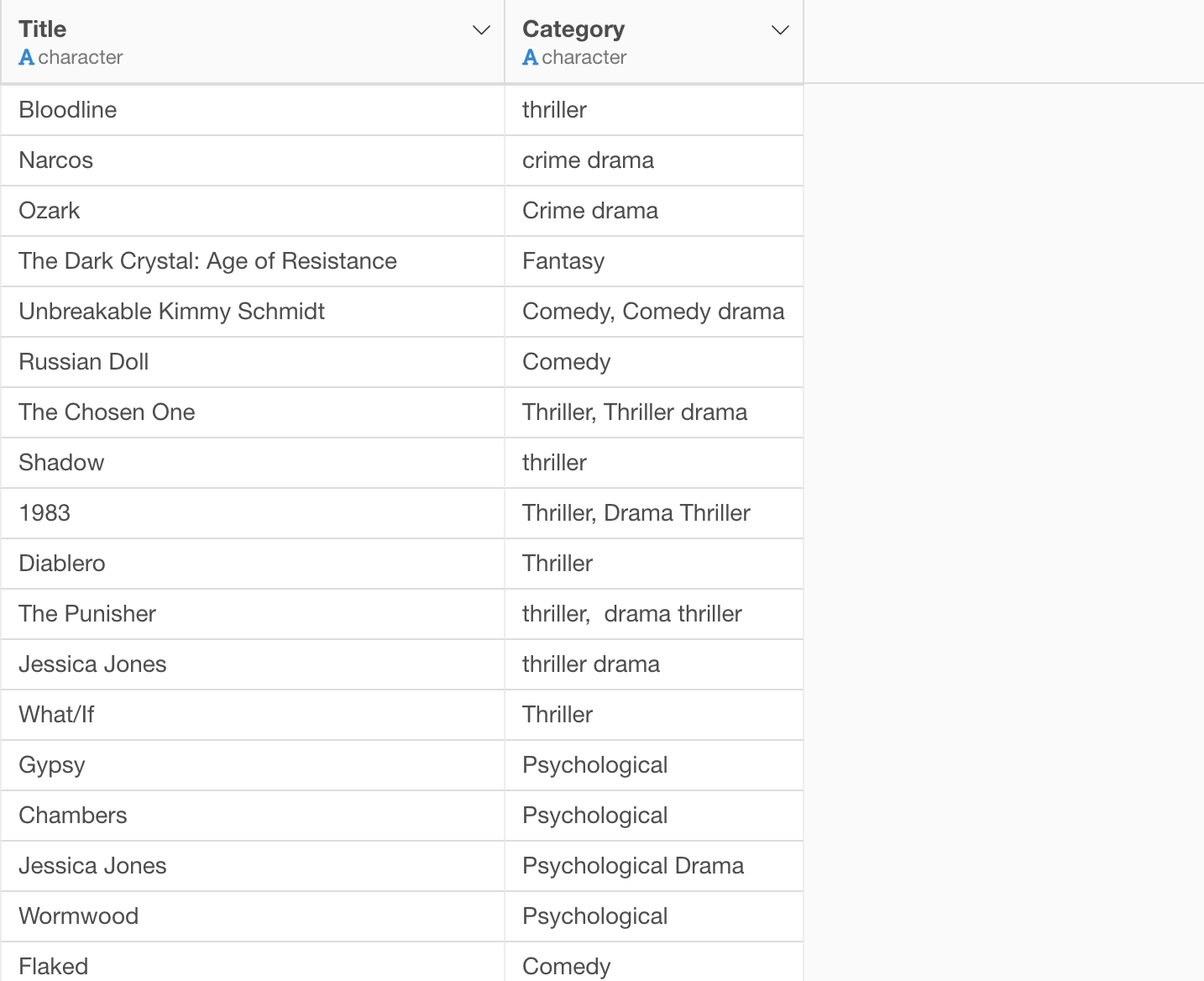Click the Category column header

pos(654,42)
